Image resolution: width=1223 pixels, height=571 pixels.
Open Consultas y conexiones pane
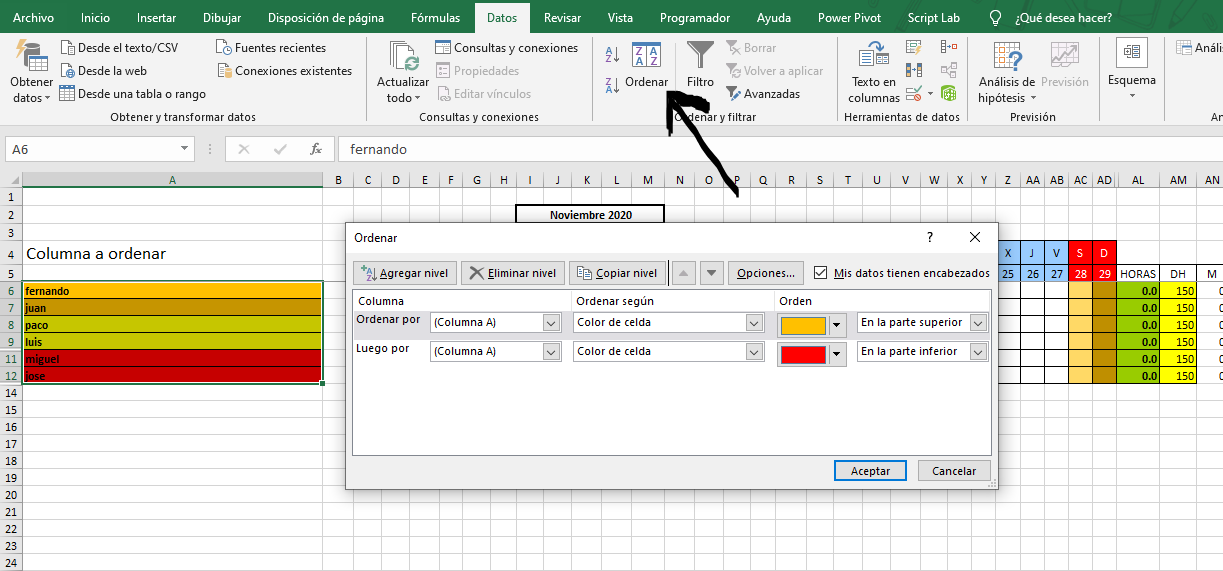507,48
